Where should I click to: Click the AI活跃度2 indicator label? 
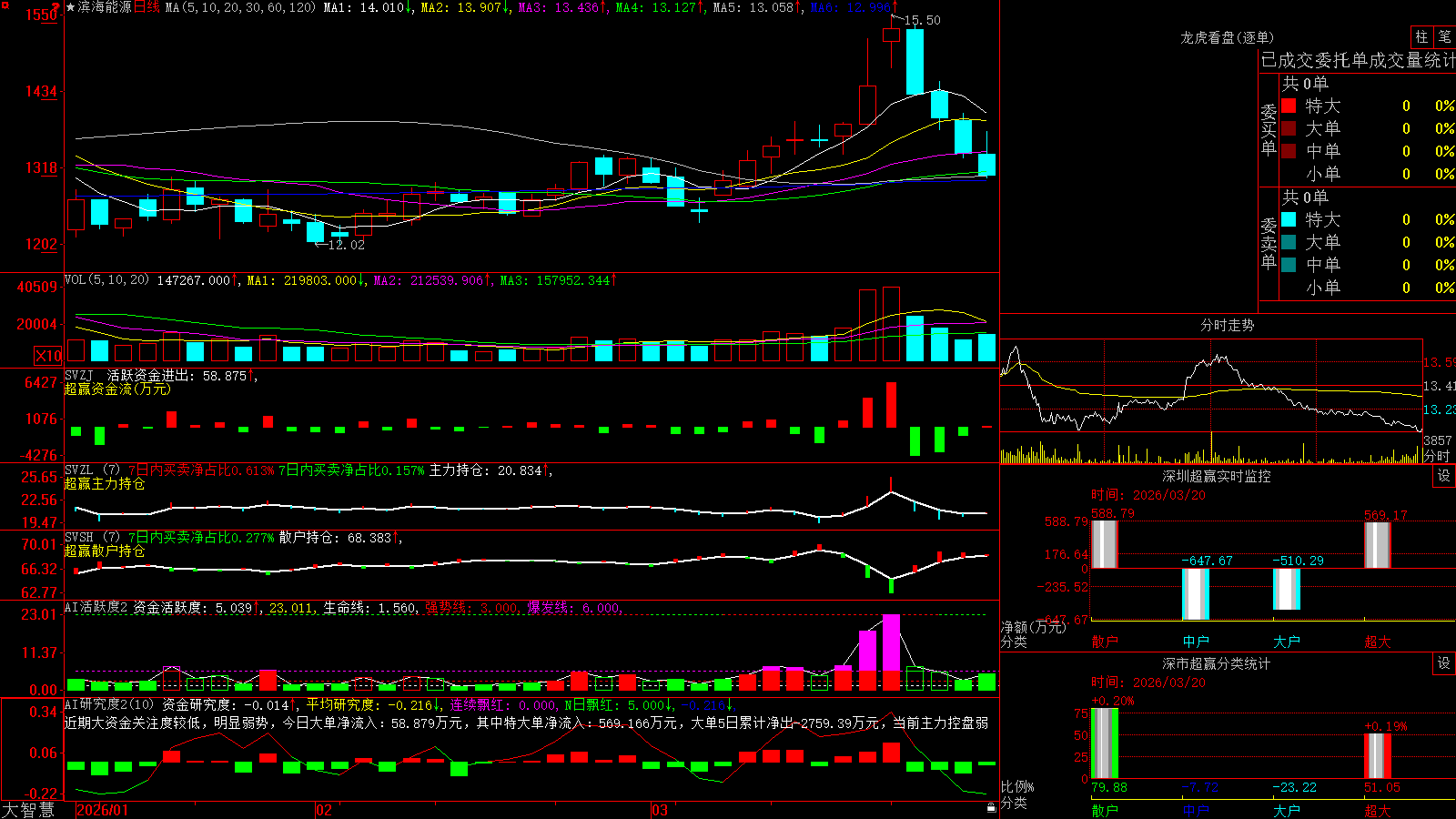coord(96,608)
